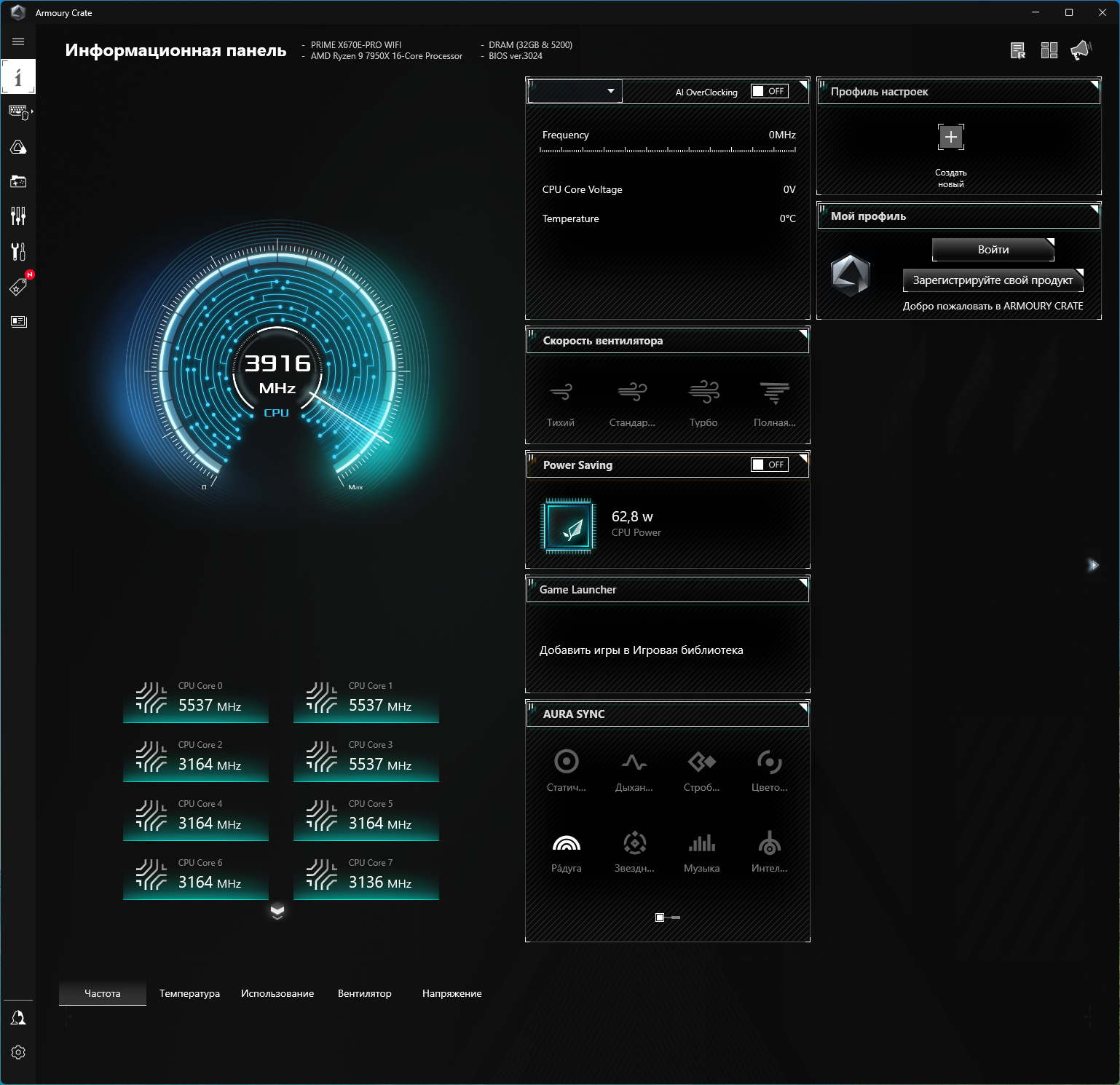This screenshot has width=1120, height=1085.
Task: Switch to the Вентилятор tab
Action: (x=365, y=993)
